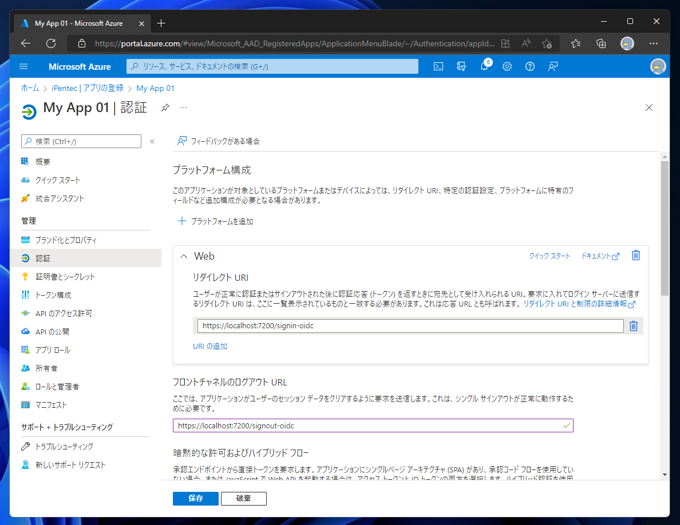Open the split screen browser icon
Image resolution: width=680 pixels, height=525 pixels.
point(505,43)
